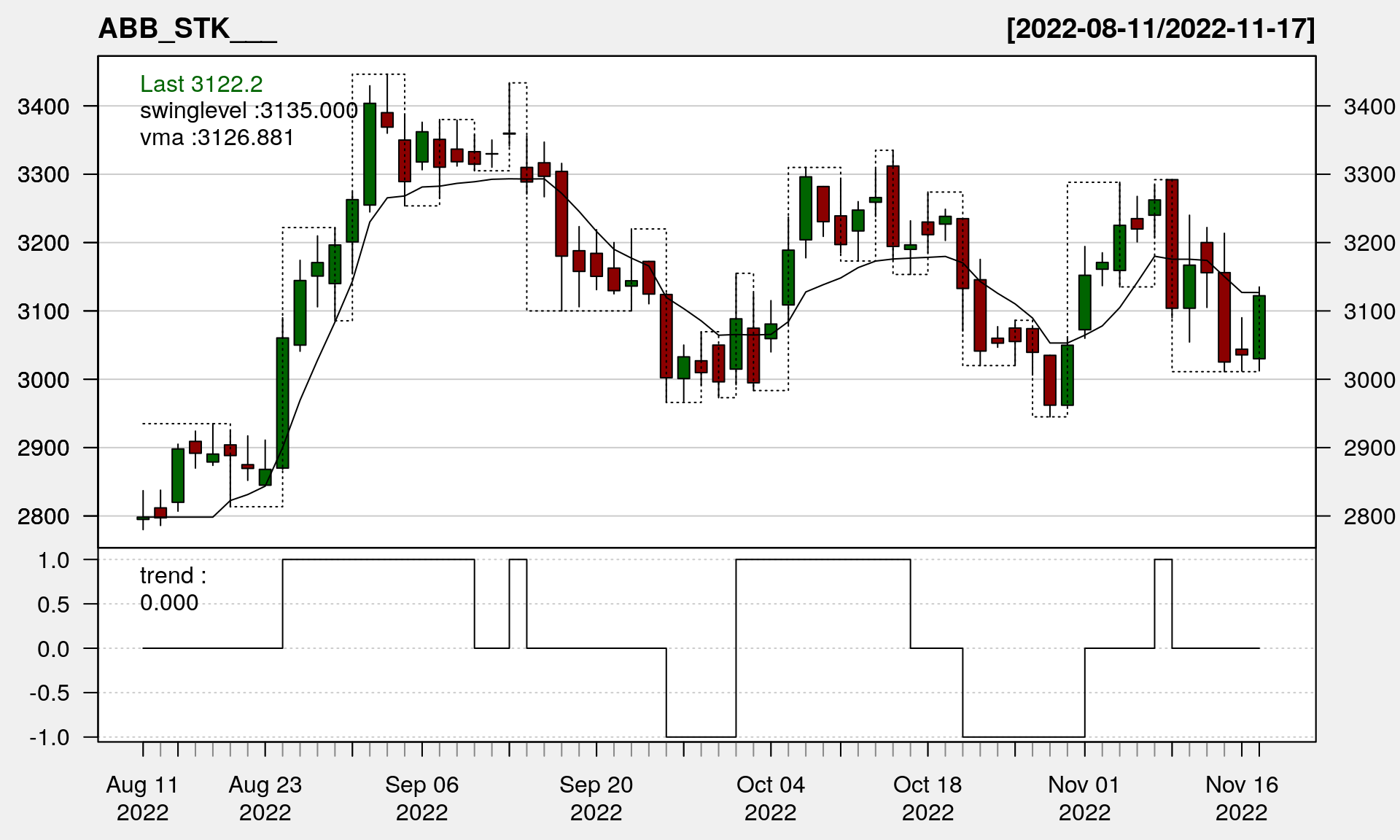This screenshot has height=840, width=1400.
Task: Click the date range label at top right
Action: (1160, 29)
